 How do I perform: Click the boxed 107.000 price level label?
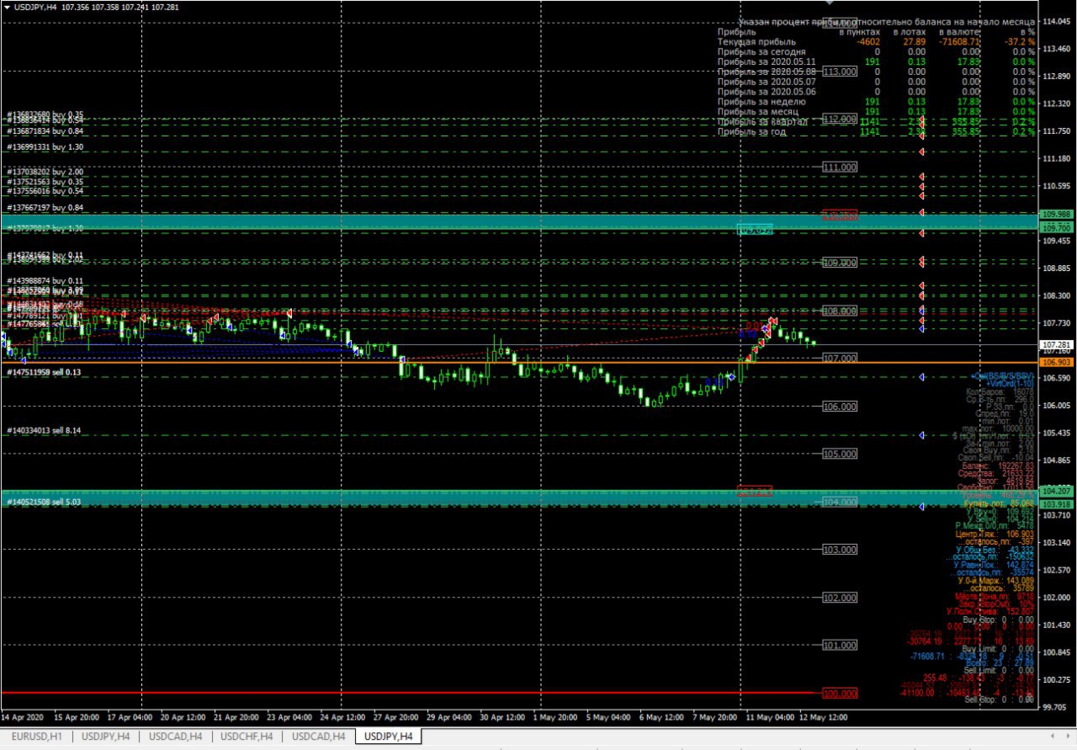(x=839, y=358)
